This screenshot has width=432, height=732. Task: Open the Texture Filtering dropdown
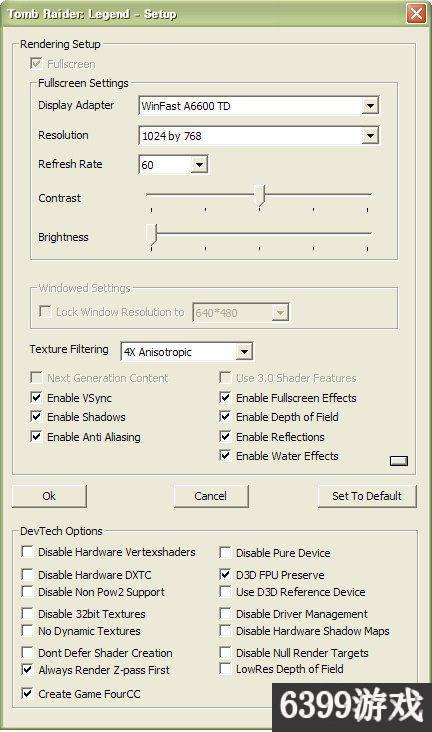[x=244, y=352]
